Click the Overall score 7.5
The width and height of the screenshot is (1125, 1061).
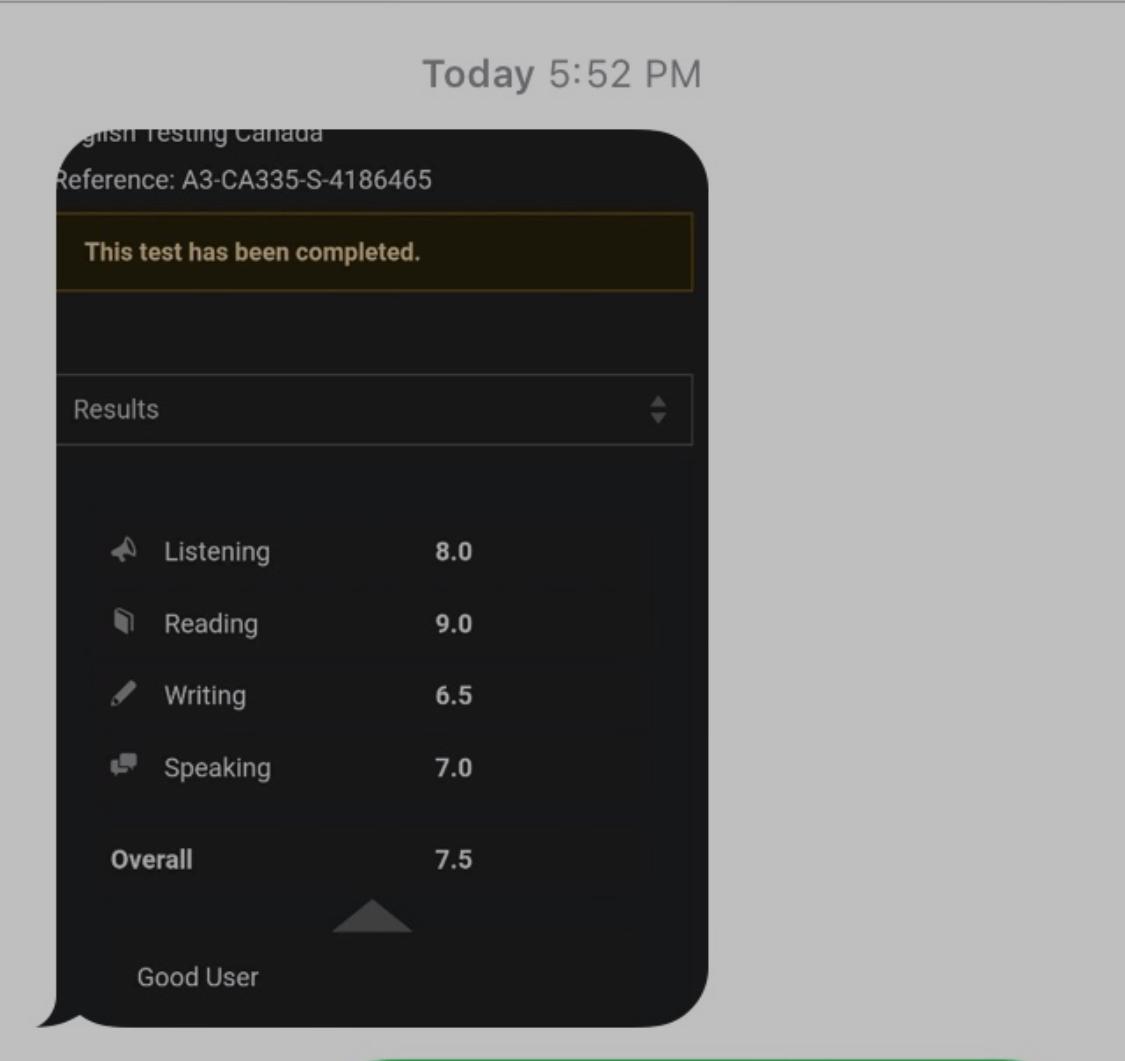453,859
